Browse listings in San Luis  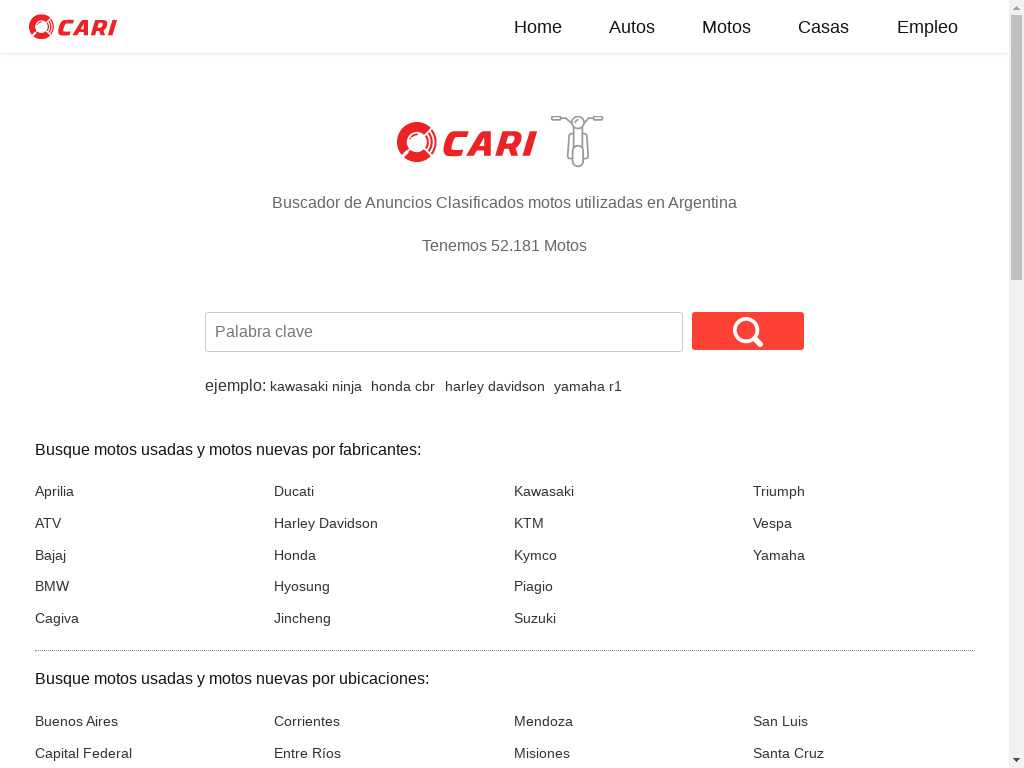click(780, 721)
